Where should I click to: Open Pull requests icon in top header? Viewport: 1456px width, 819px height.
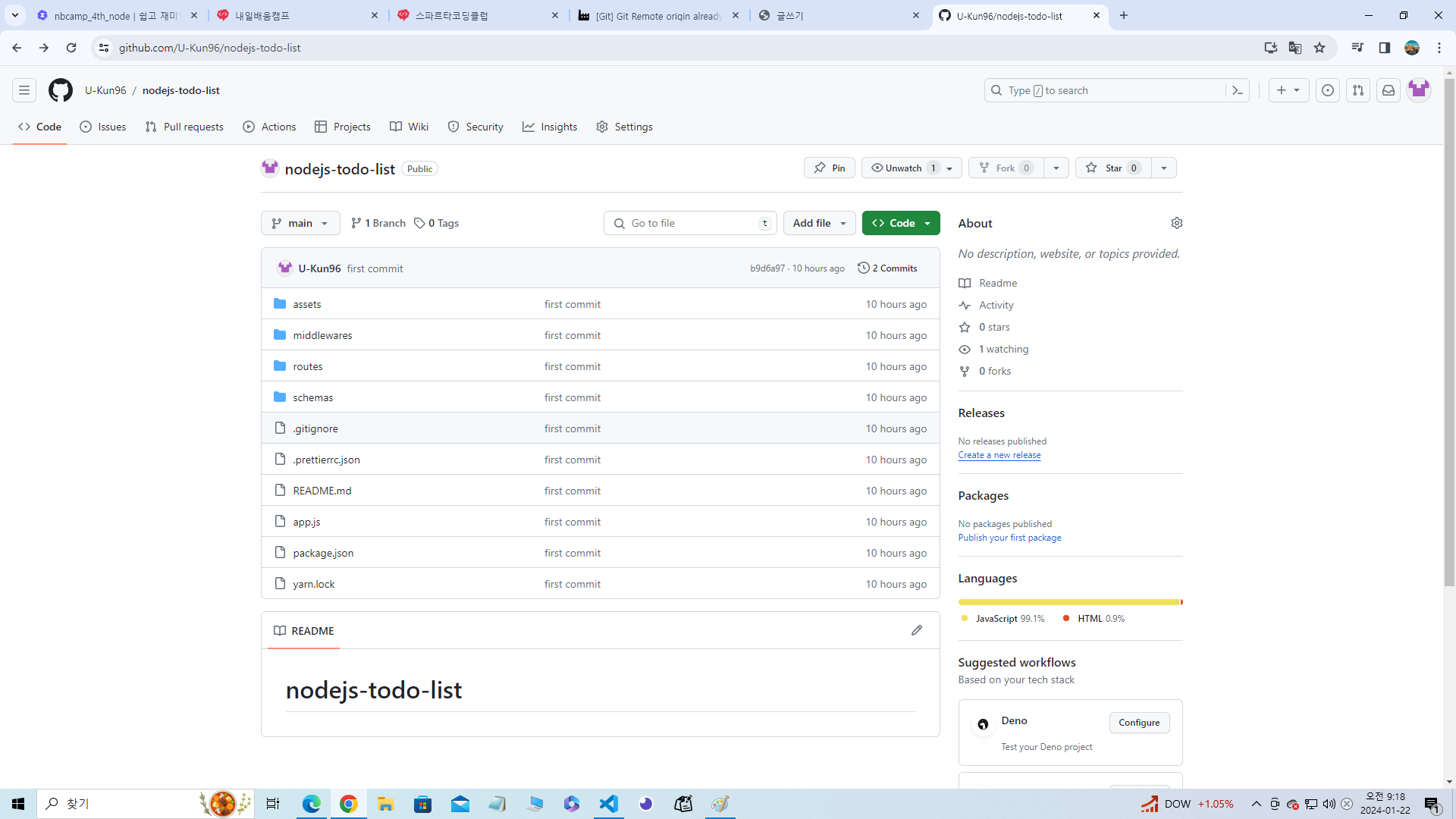tap(1358, 90)
